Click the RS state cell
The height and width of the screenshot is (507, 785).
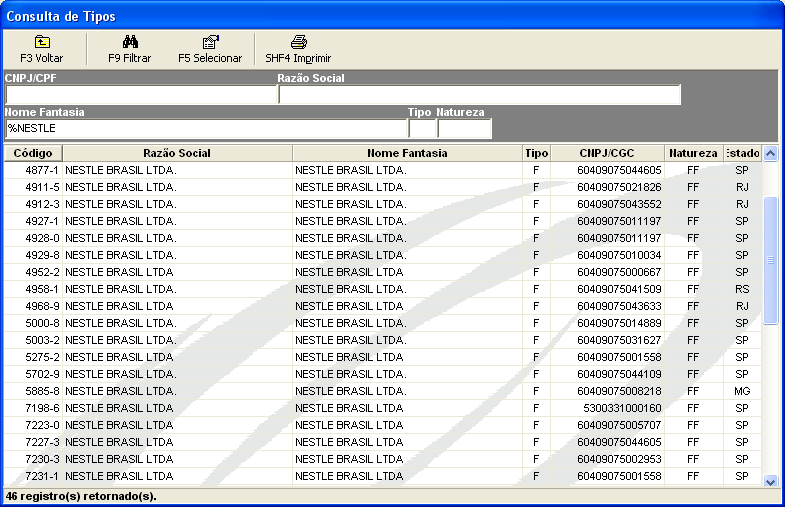742,289
